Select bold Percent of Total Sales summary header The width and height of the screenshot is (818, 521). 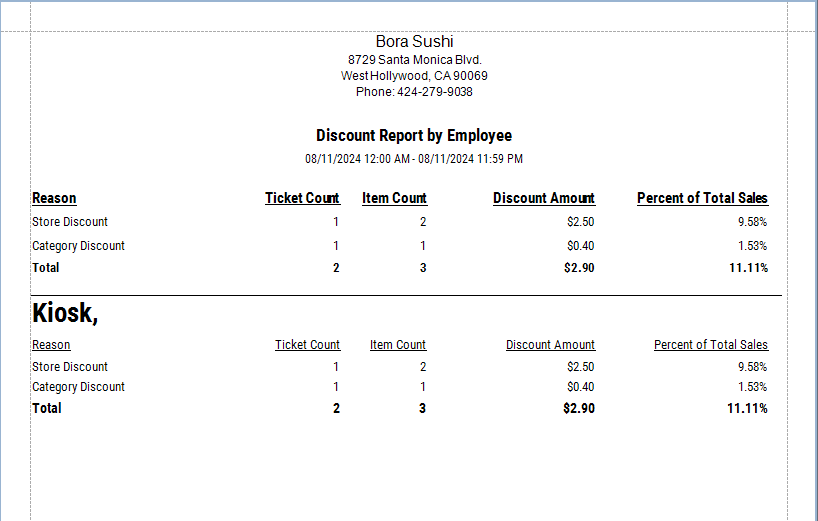pyautogui.click(x=702, y=198)
